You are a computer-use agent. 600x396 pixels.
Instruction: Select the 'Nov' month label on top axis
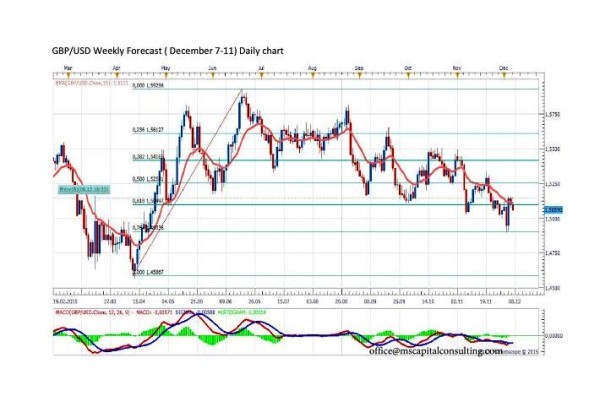(457, 68)
